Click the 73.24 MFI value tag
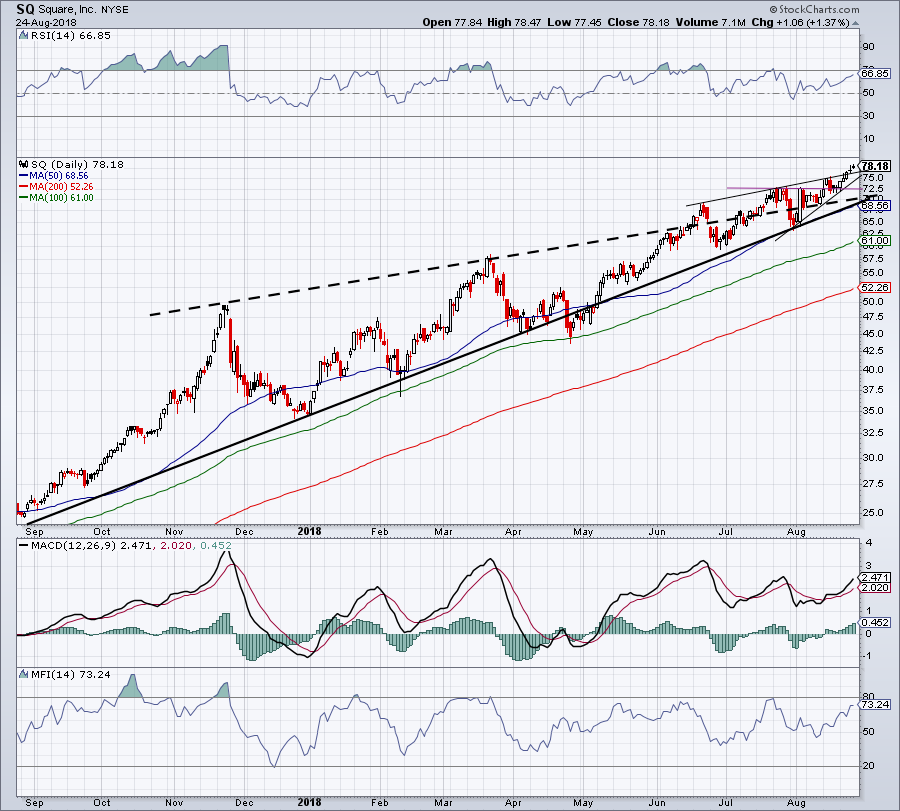This screenshot has height=811, width=900. (875, 704)
